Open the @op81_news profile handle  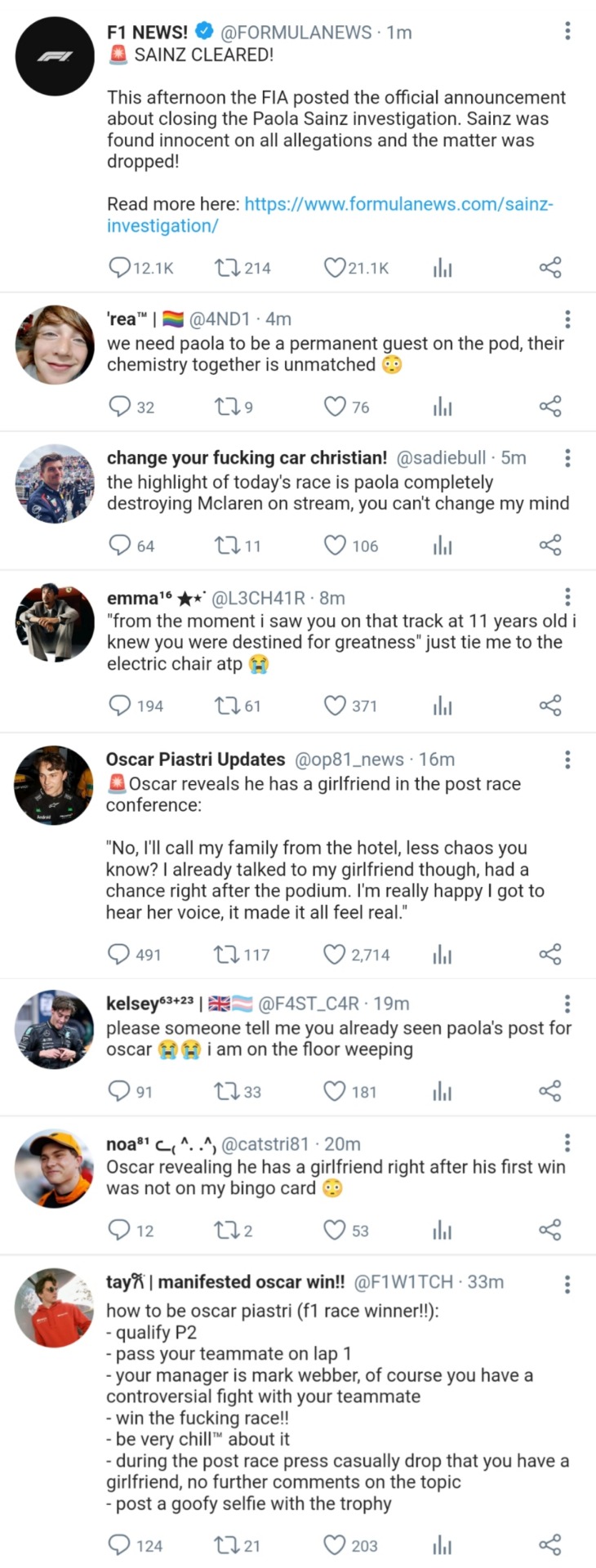[x=349, y=759]
